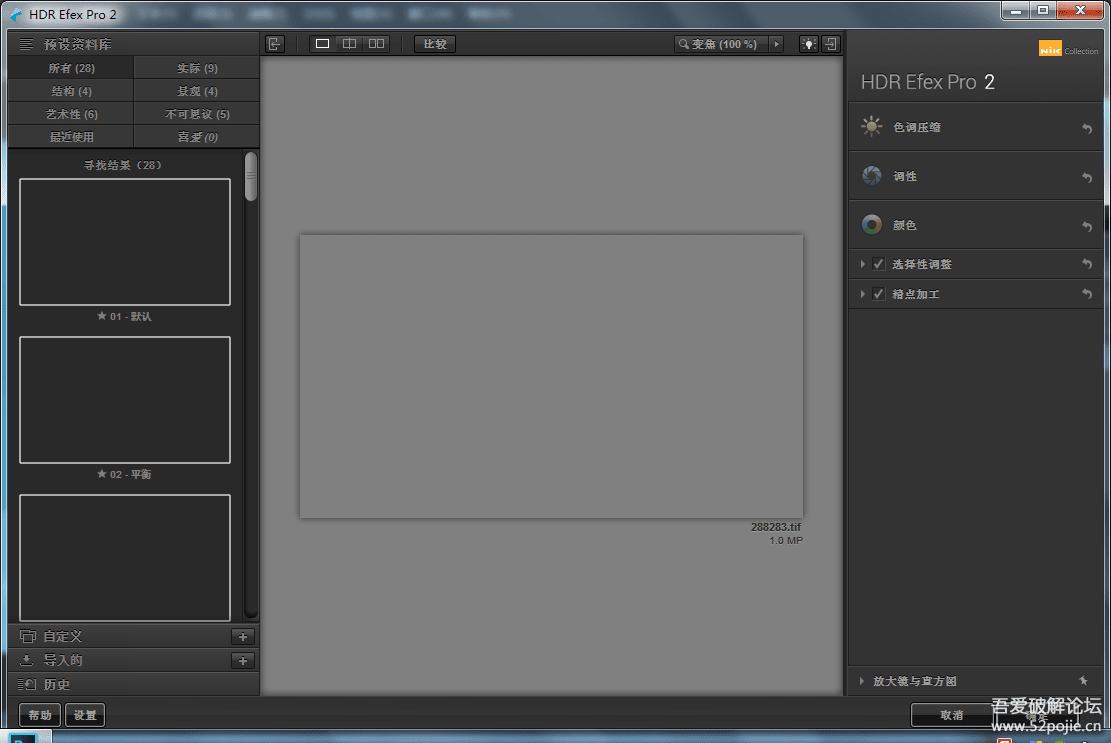Open the 设置 dialog

[85, 715]
